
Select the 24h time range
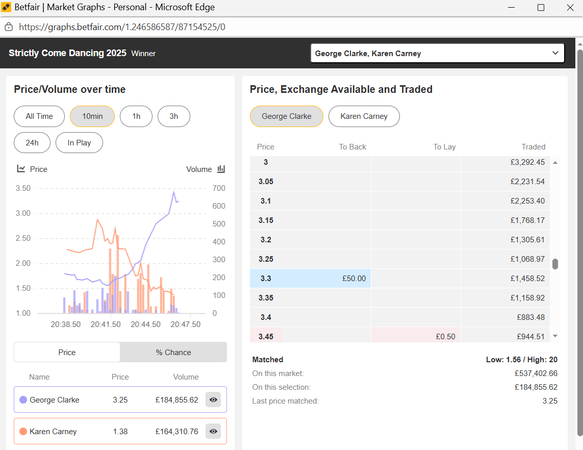(32, 143)
